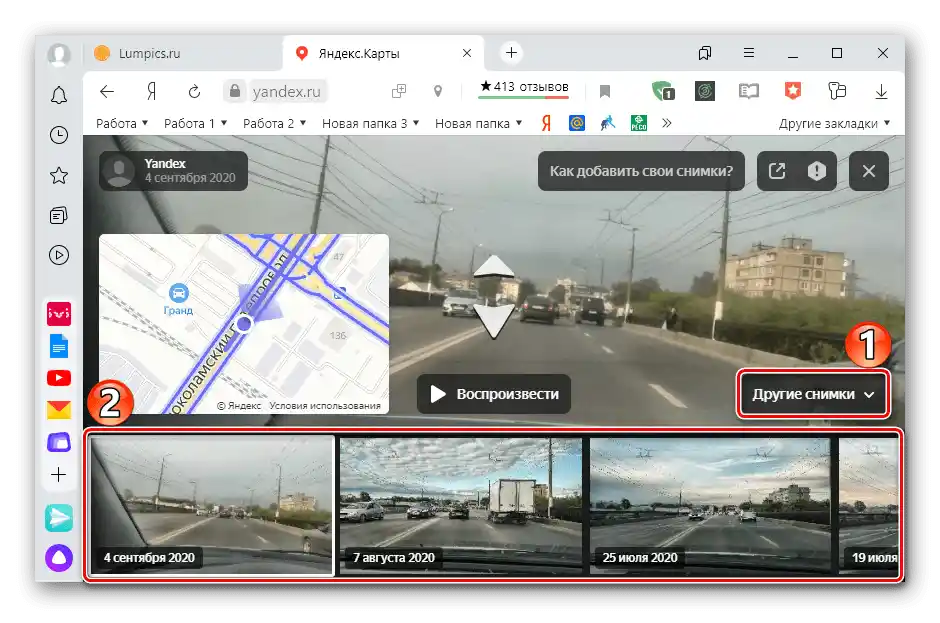Open browsing history clock icon

click(x=59, y=135)
